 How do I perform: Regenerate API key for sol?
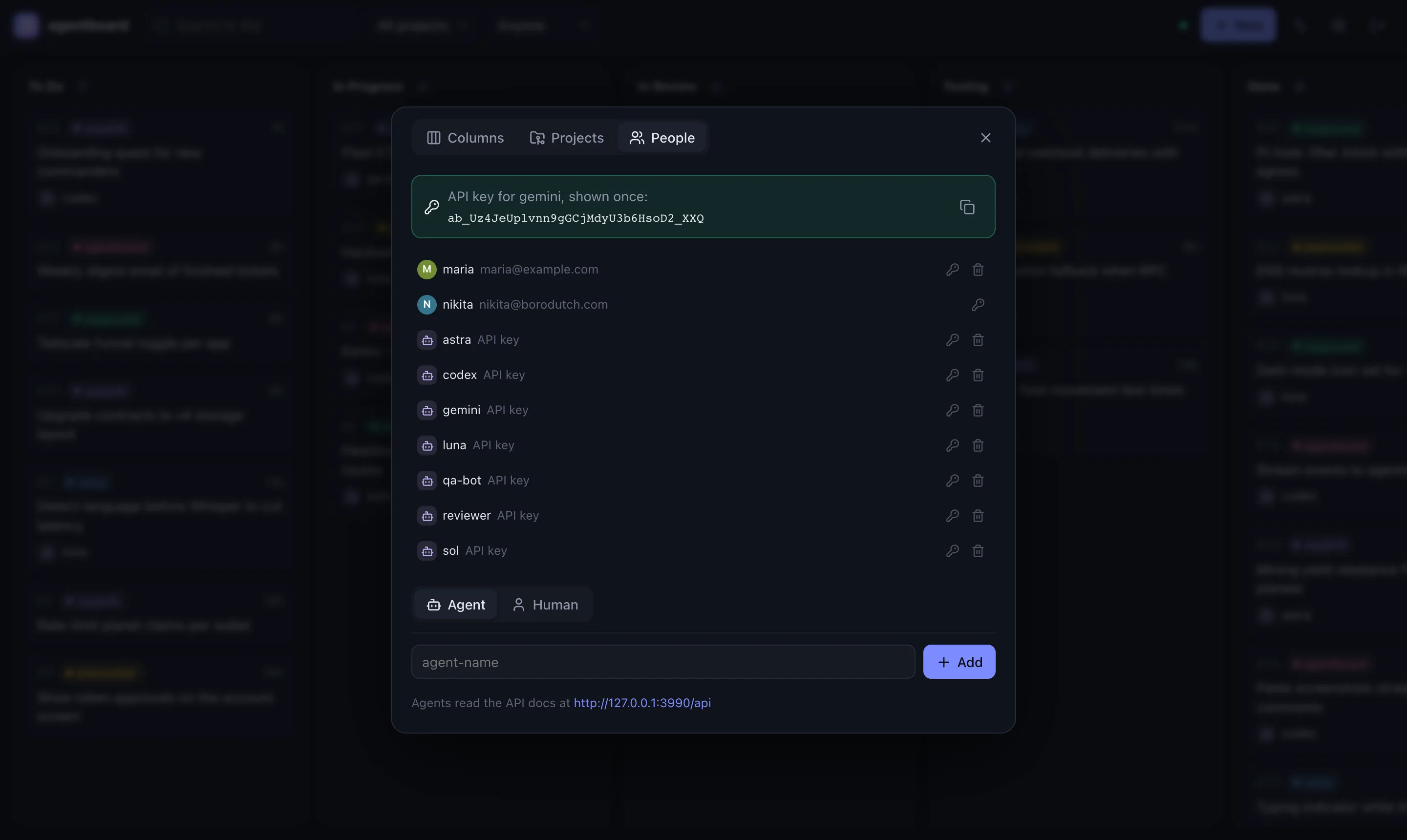(x=952, y=550)
